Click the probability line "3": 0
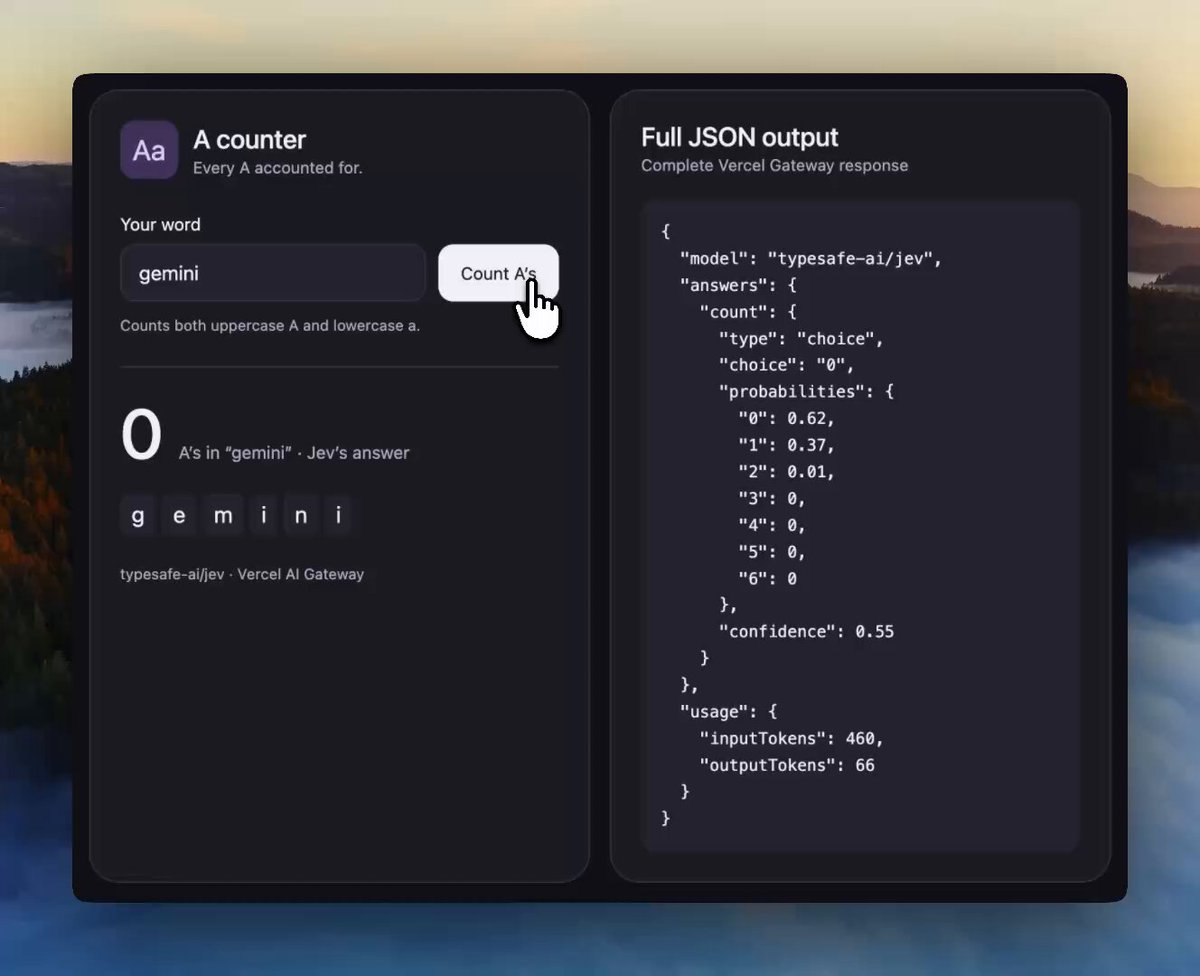1200x976 pixels. click(772, 498)
